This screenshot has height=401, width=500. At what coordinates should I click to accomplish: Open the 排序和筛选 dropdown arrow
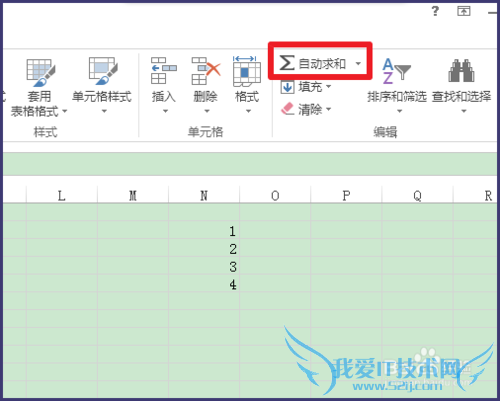point(399,111)
